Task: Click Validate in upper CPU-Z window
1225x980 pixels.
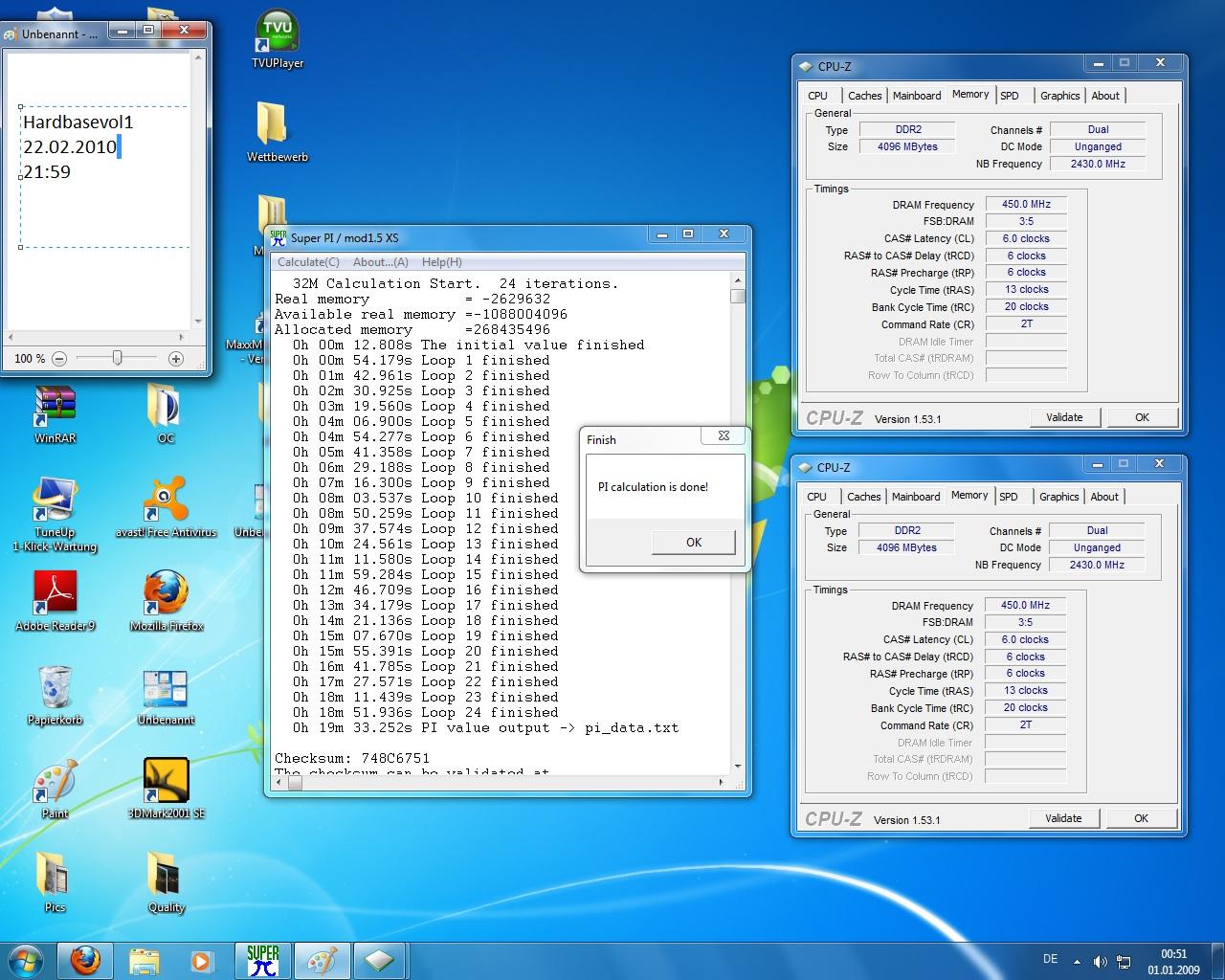Action: coord(1064,417)
